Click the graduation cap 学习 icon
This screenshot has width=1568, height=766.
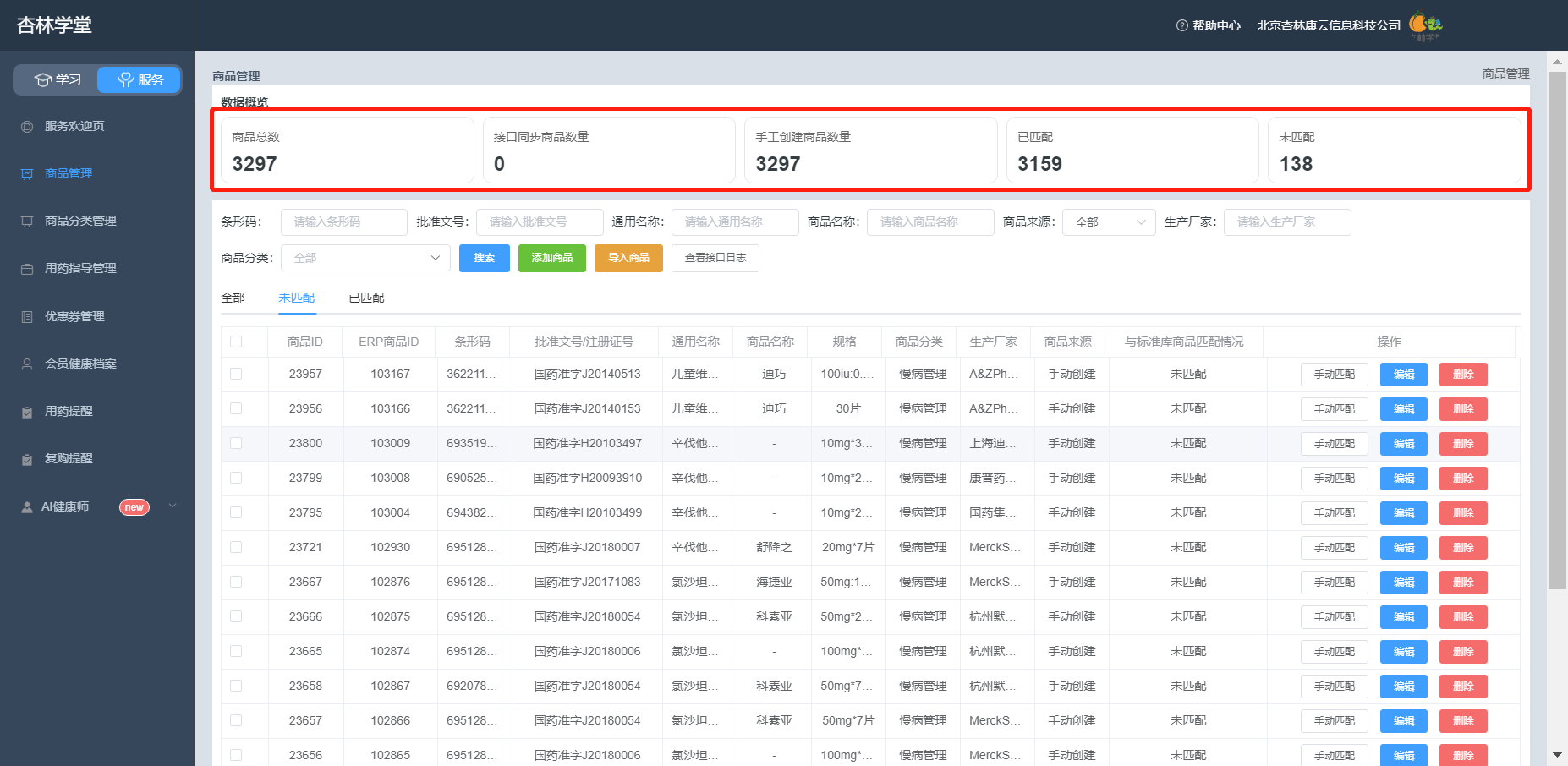pos(43,79)
